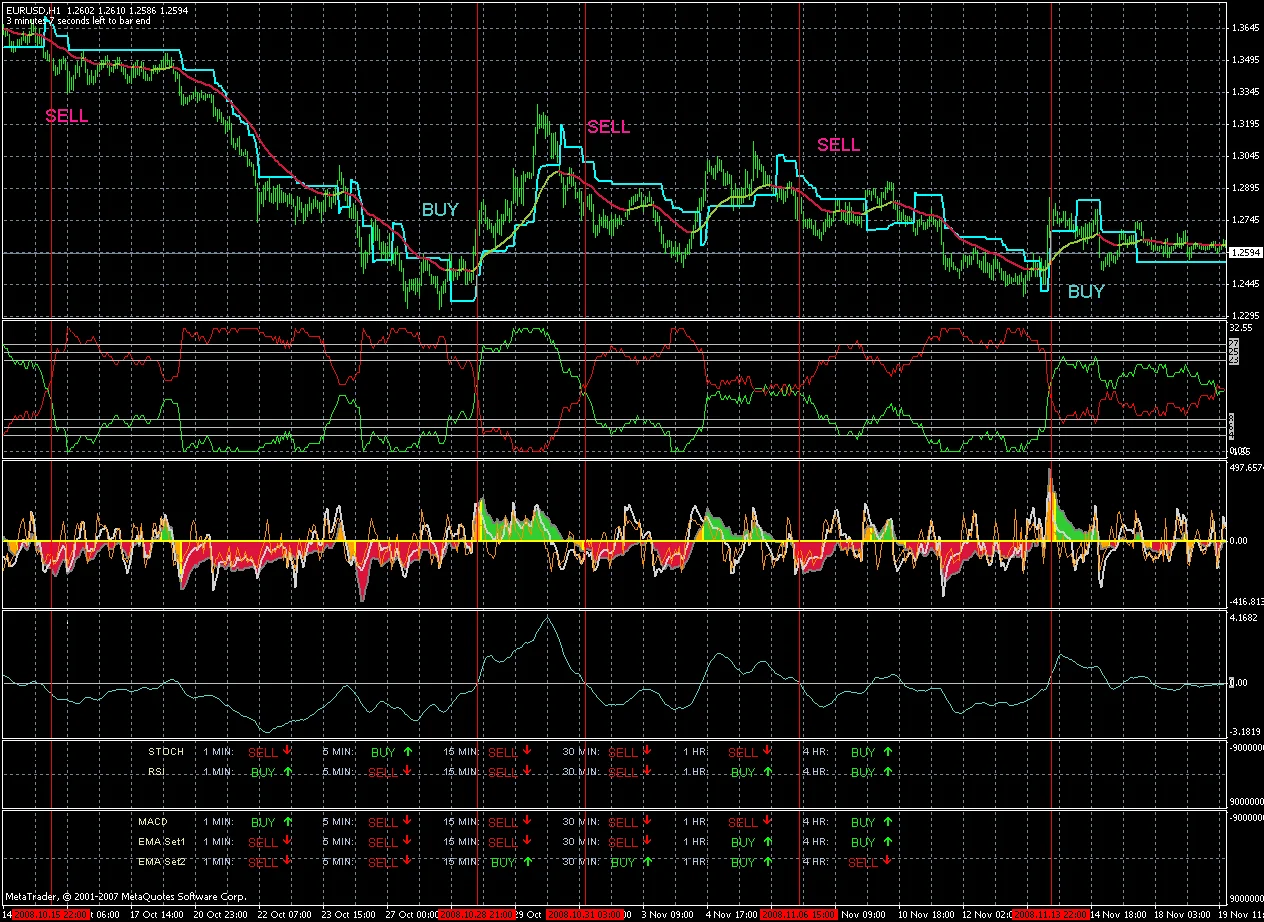Click the red down arrow for EMA Set2 4 HR
The width and height of the screenshot is (1264, 922).
click(887, 861)
